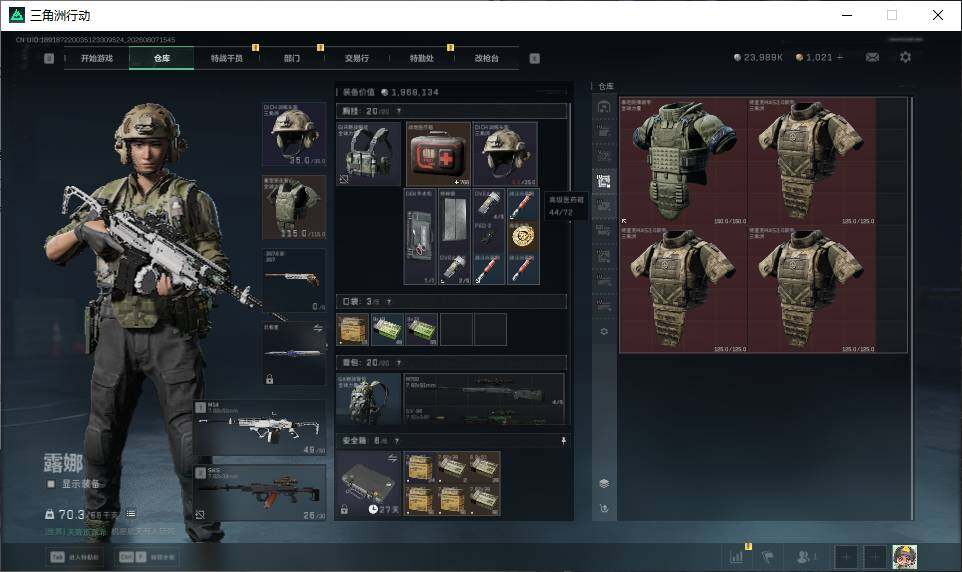Click the chest rig item in 胸挂
The image size is (962, 572).
(x=368, y=154)
